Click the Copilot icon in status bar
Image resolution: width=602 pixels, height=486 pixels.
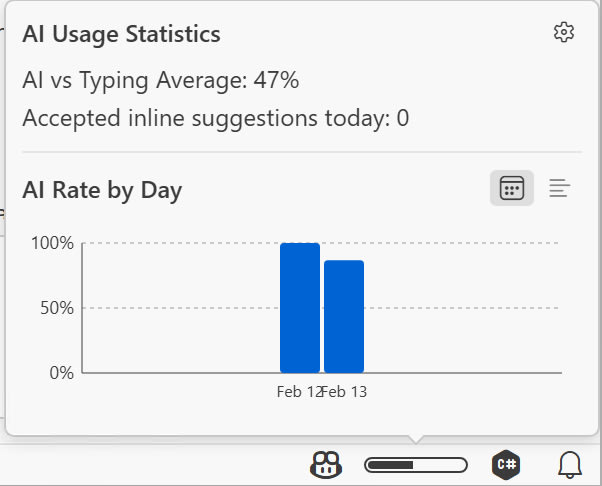(327, 464)
